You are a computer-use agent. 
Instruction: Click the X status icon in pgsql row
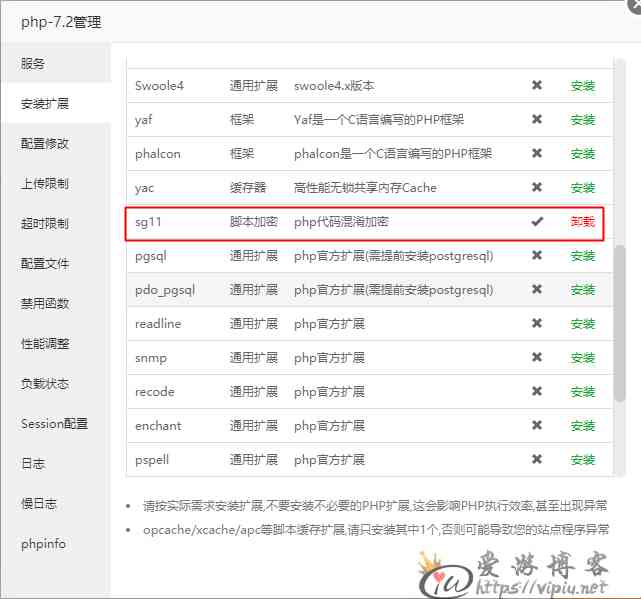537,255
